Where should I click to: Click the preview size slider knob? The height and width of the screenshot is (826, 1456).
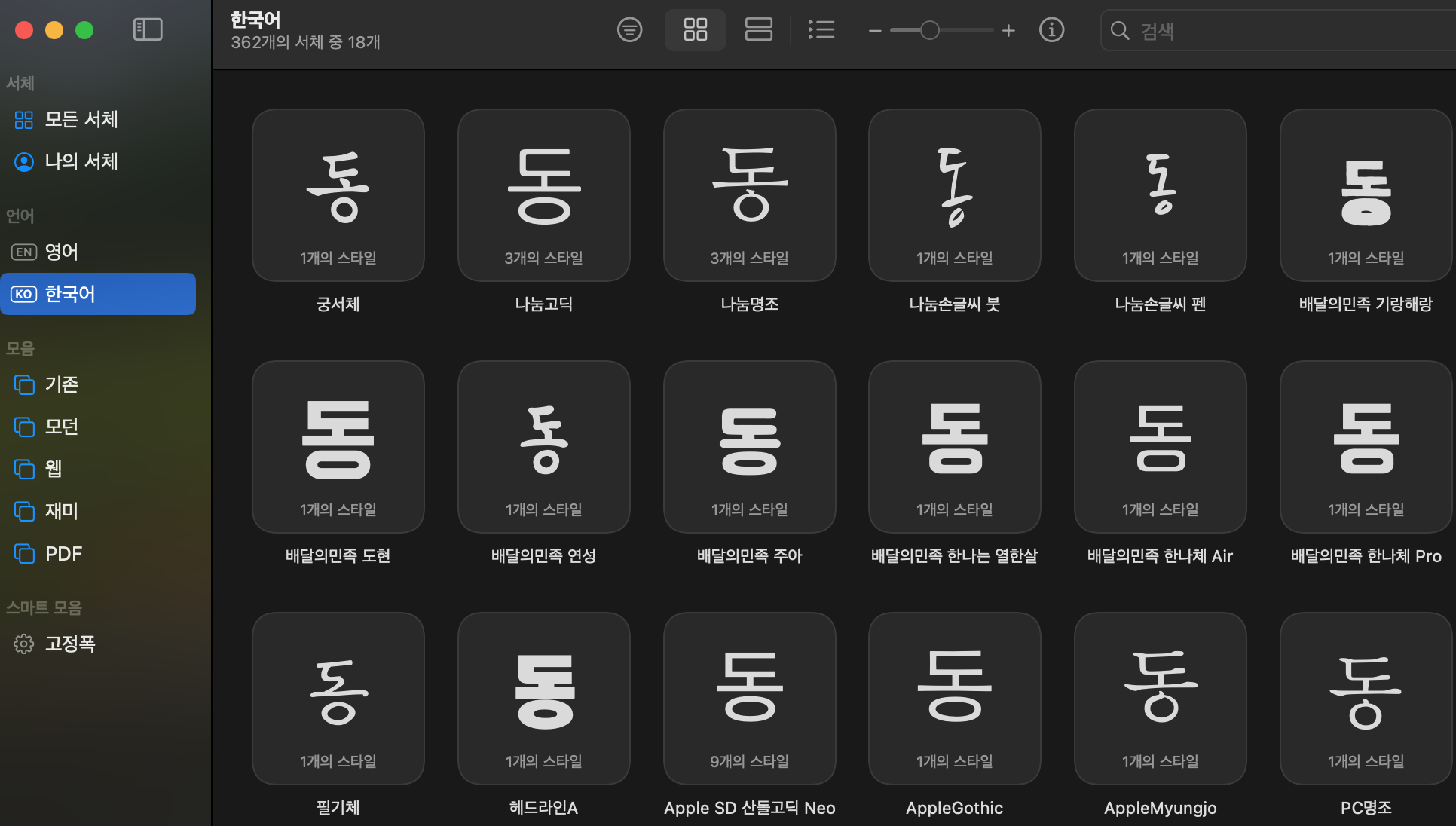[930, 30]
